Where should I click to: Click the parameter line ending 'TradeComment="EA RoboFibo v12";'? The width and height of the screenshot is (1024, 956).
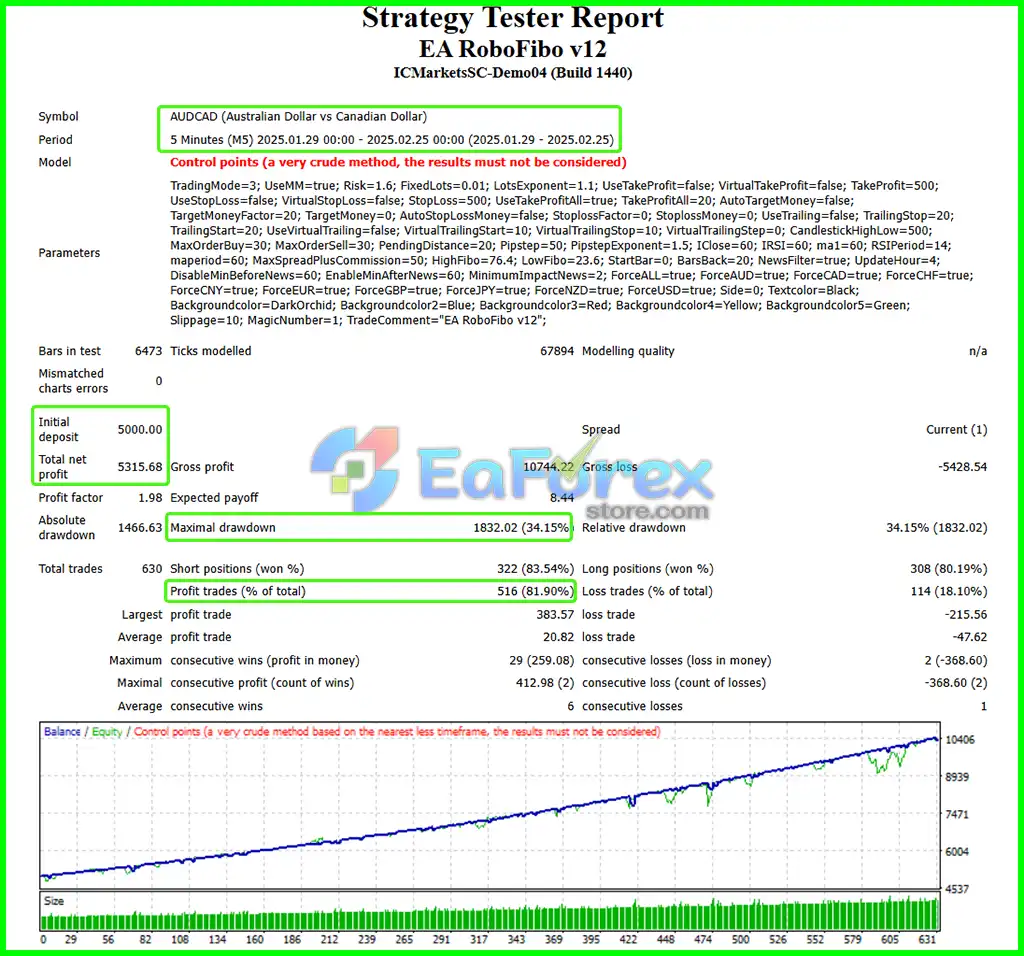(x=359, y=321)
